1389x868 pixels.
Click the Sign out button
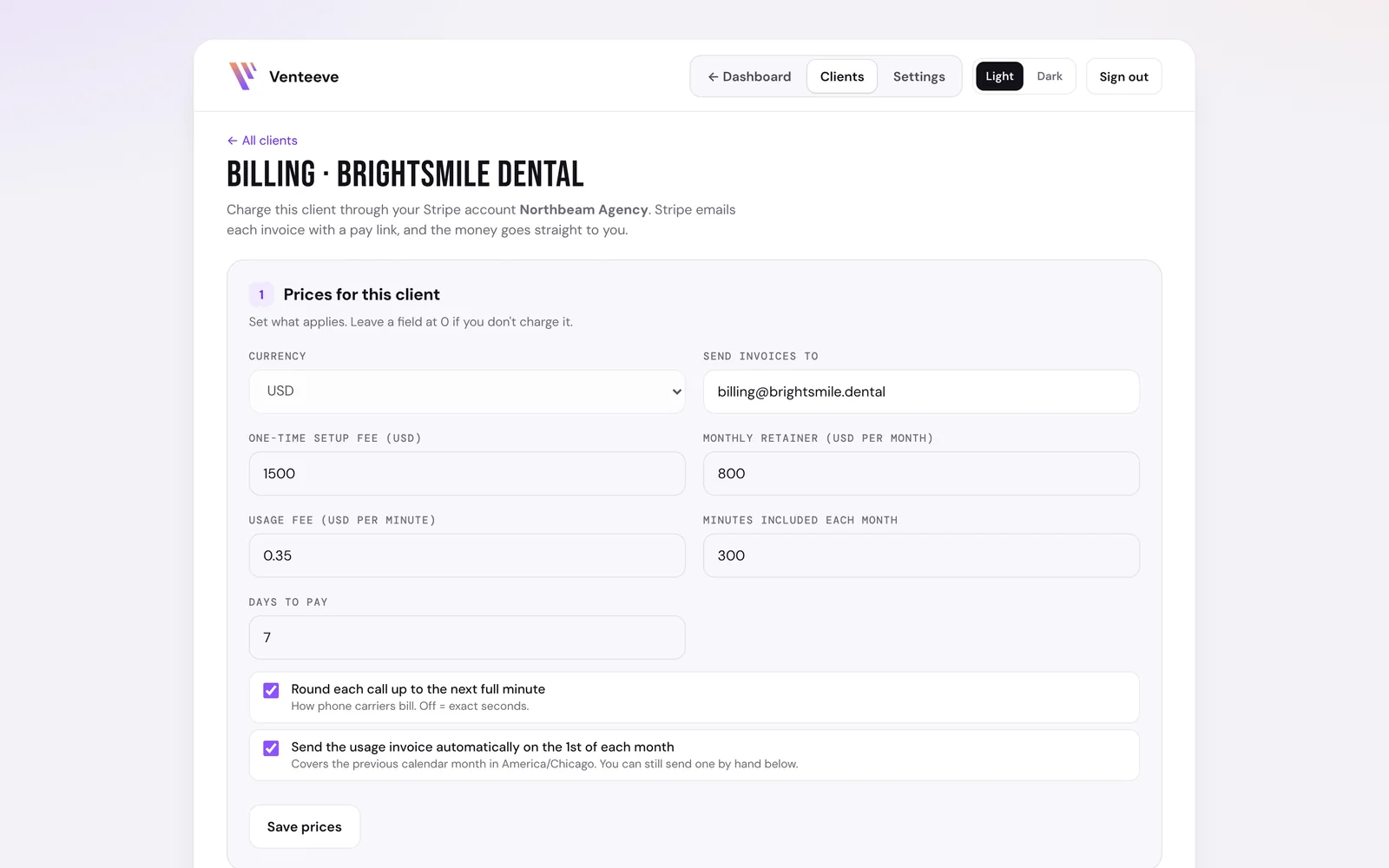point(1123,76)
